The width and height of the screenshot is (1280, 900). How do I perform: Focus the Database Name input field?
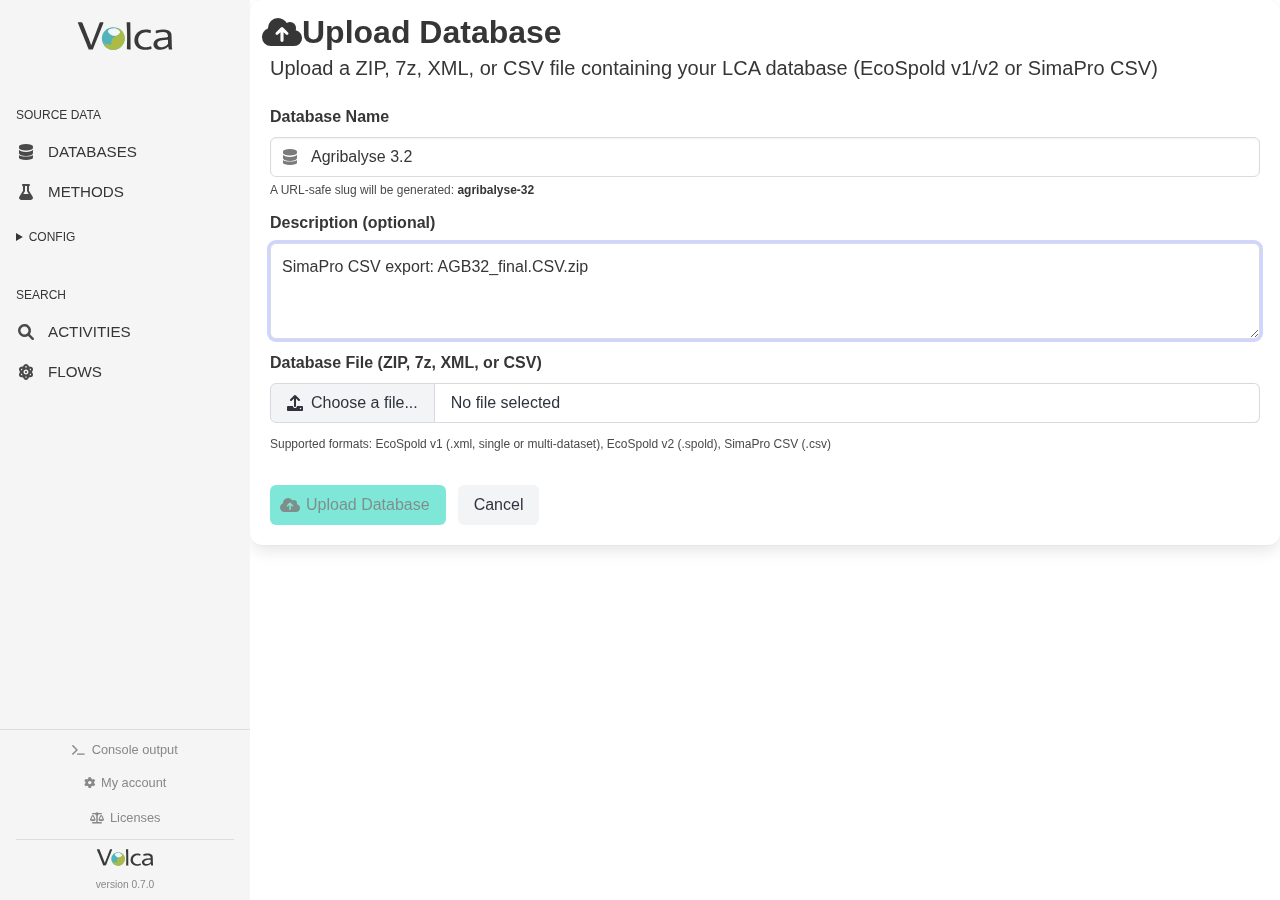click(x=765, y=157)
